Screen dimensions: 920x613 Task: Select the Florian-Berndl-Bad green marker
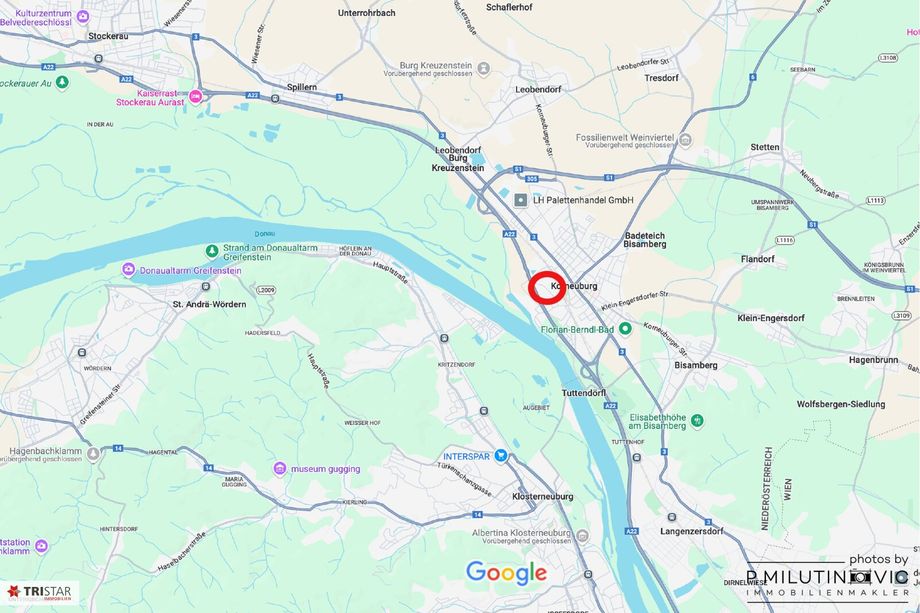625,328
